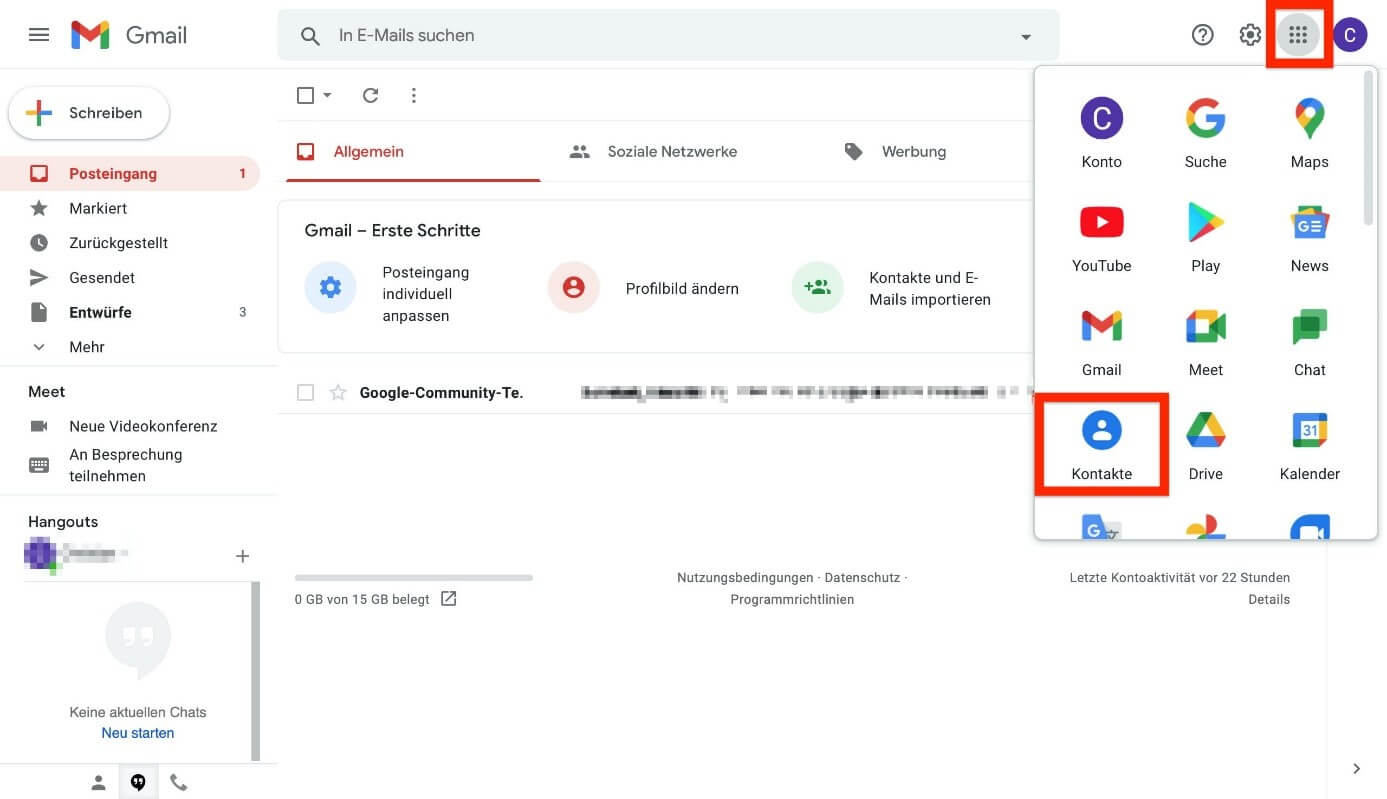
Task: Open YouTube from the apps menu
Action: click(1101, 236)
